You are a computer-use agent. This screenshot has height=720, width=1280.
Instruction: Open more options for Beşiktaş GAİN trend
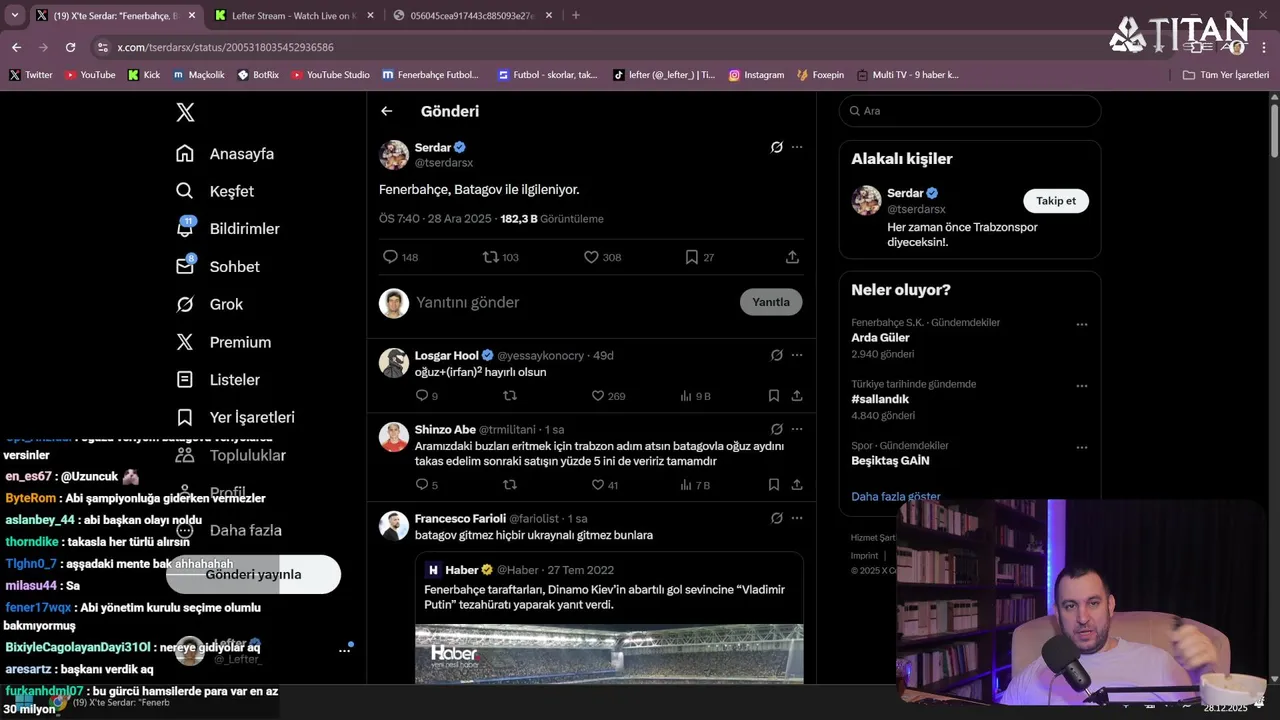[x=1081, y=448]
